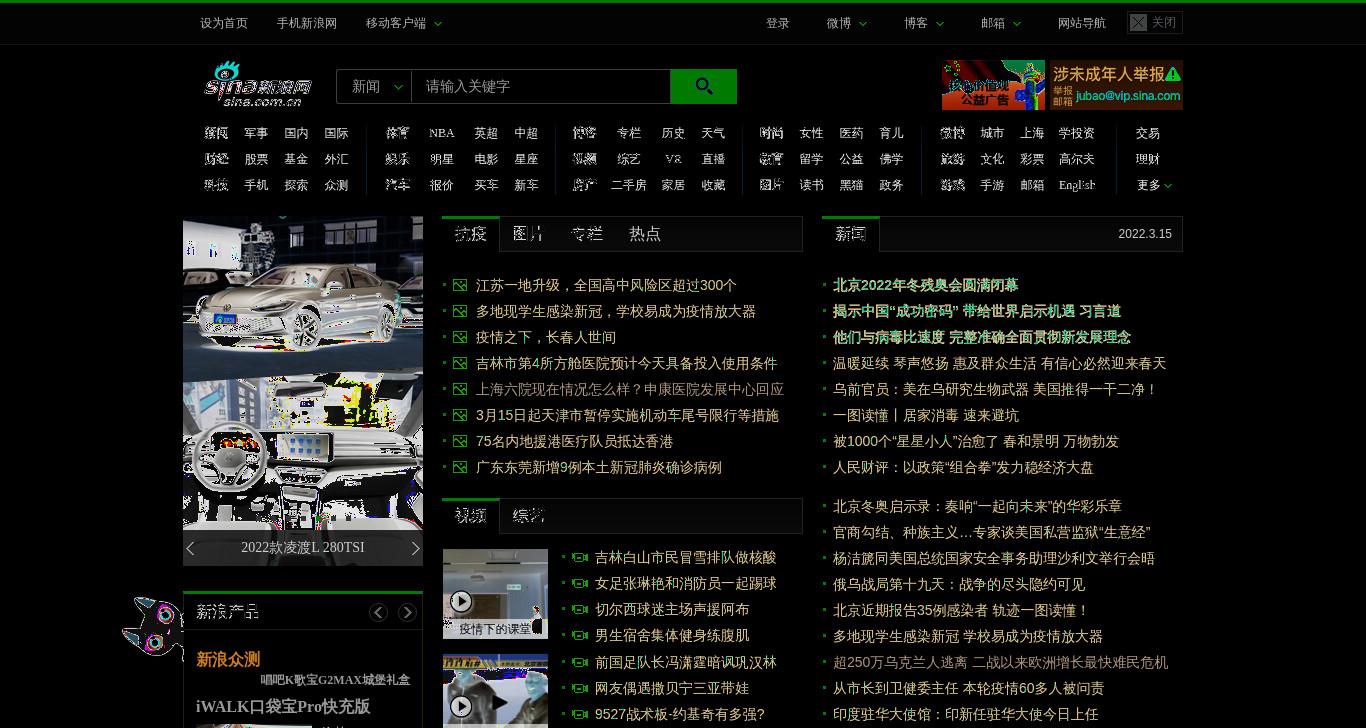Screen dimensions: 1366x728
Task: Show previous slide in car carousel
Action: (x=191, y=548)
